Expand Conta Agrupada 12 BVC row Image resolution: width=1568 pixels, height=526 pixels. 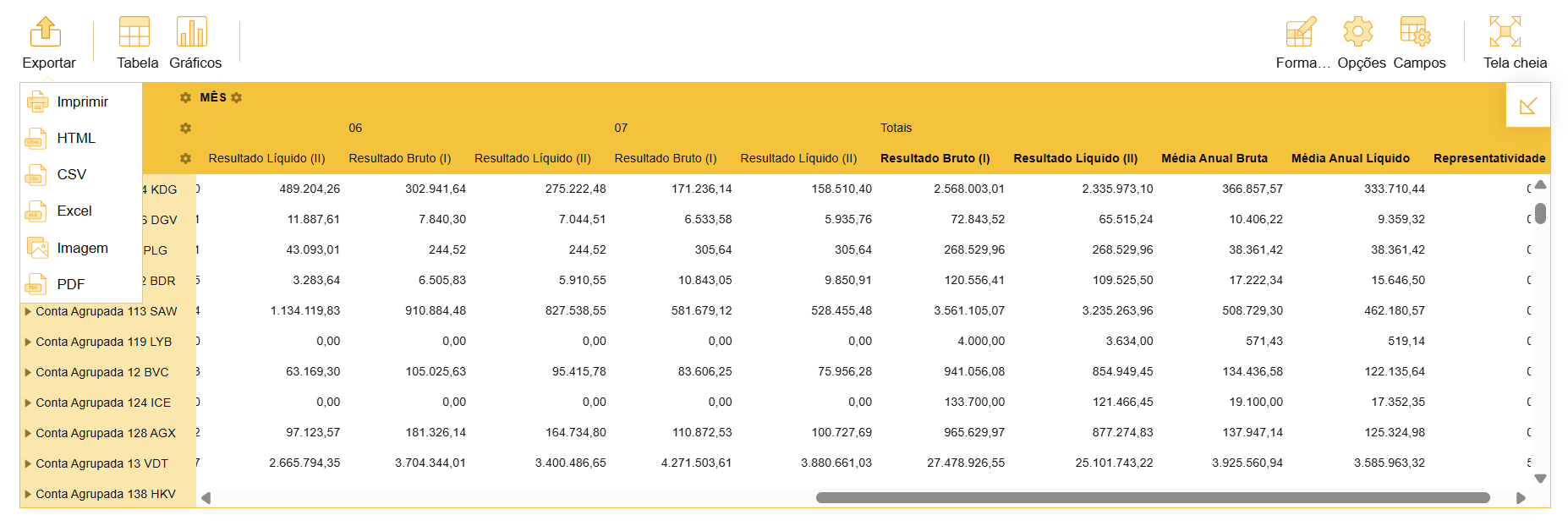pos(29,372)
